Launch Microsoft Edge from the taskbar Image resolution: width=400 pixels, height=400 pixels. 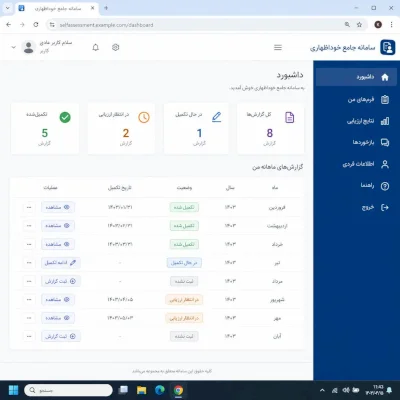pyautogui.click(x=160, y=390)
